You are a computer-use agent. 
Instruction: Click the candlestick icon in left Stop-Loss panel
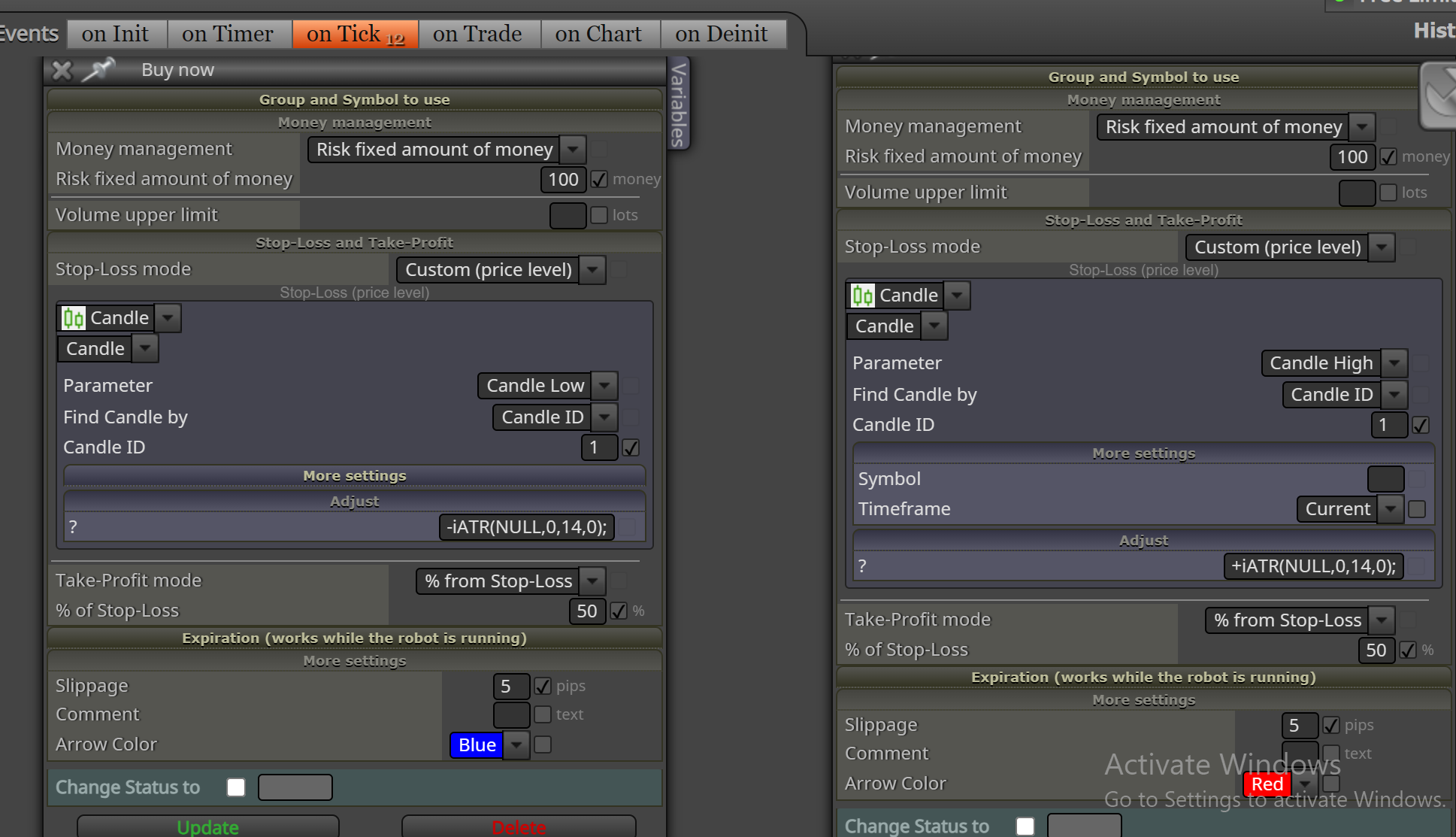(x=74, y=318)
